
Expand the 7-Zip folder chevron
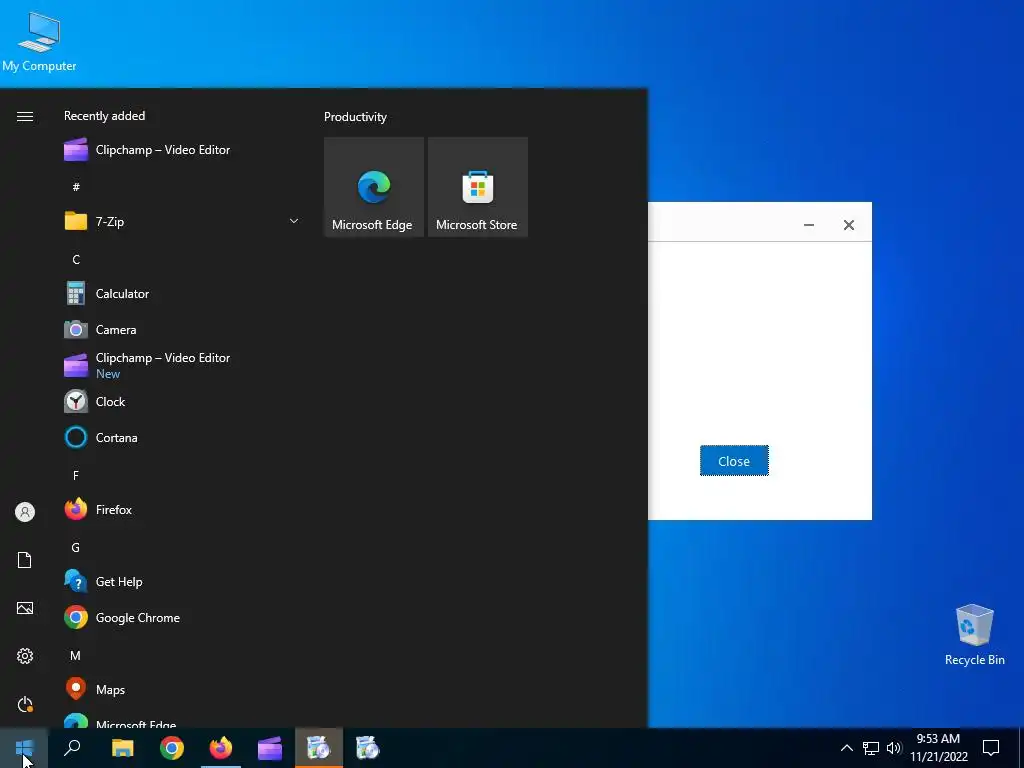click(x=294, y=221)
